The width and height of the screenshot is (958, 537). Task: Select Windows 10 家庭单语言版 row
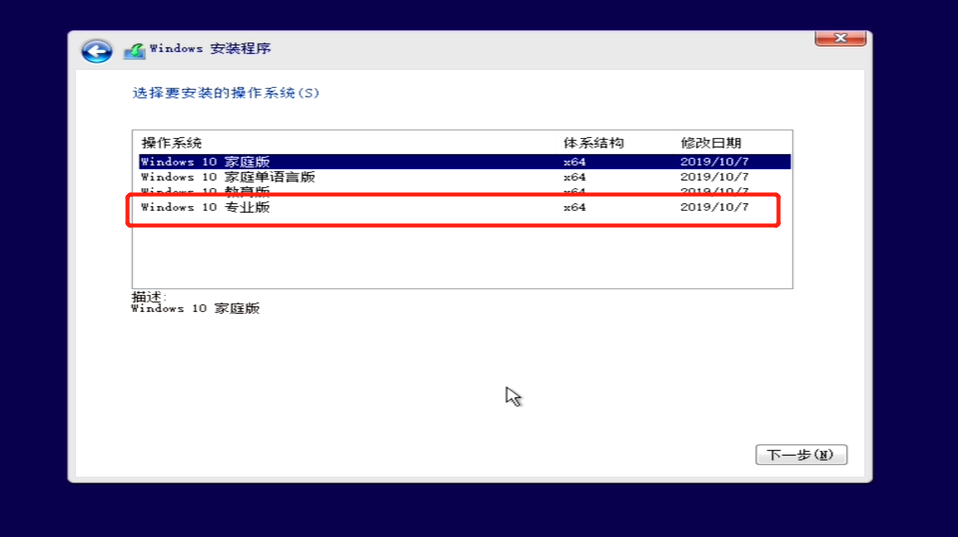coord(464,177)
